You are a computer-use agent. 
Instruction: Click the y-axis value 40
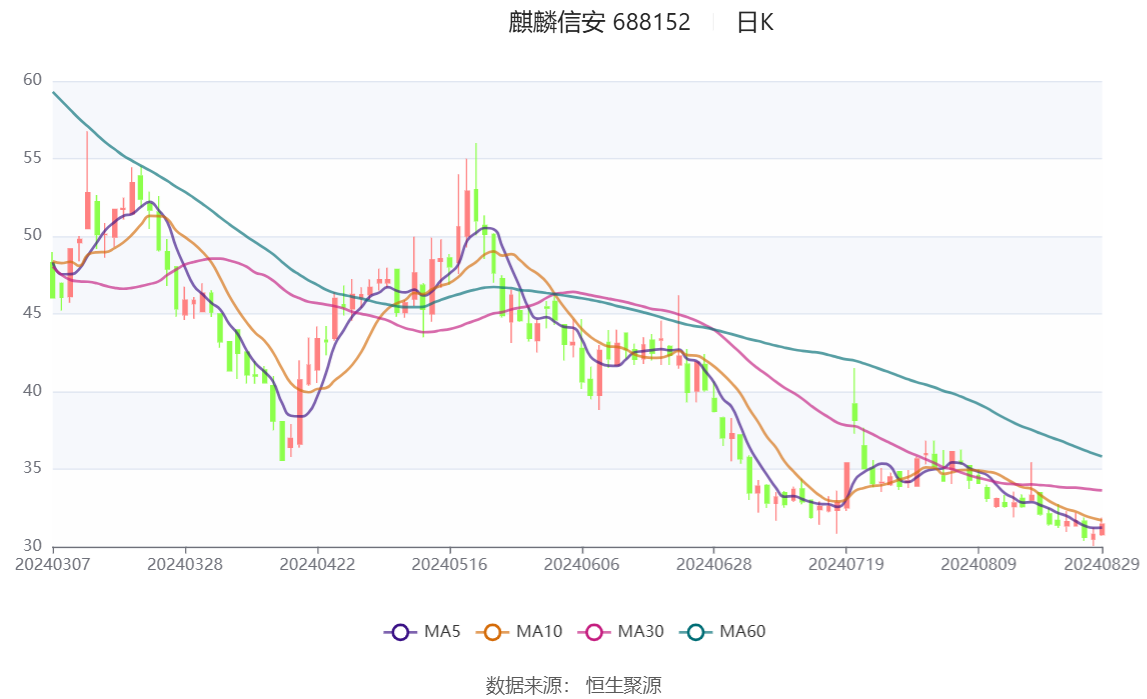[33, 390]
